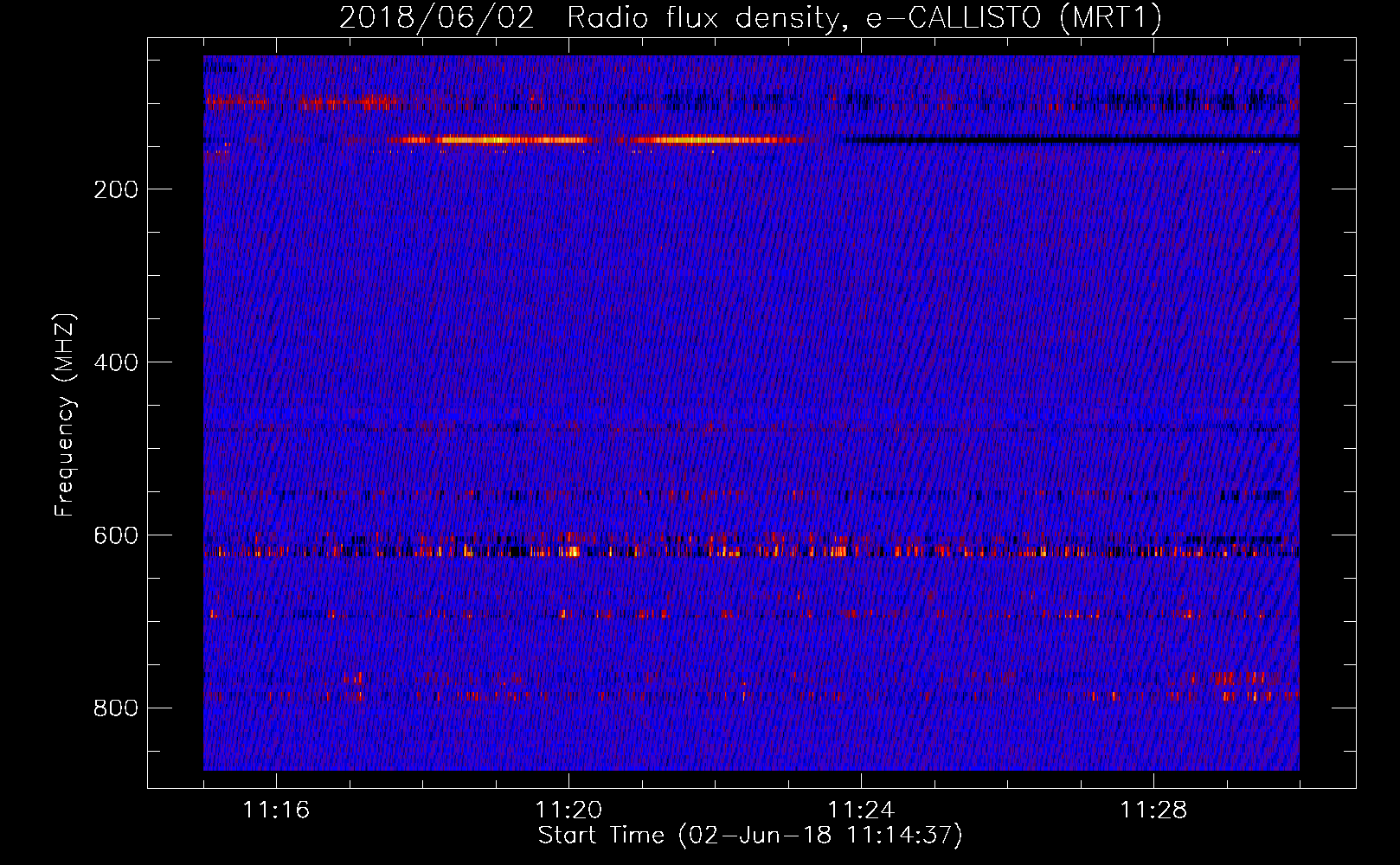Image resolution: width=1400 pixels, height=865 pixels.
Task: Click the 11:16 time tick label
Action: [276, 810]
